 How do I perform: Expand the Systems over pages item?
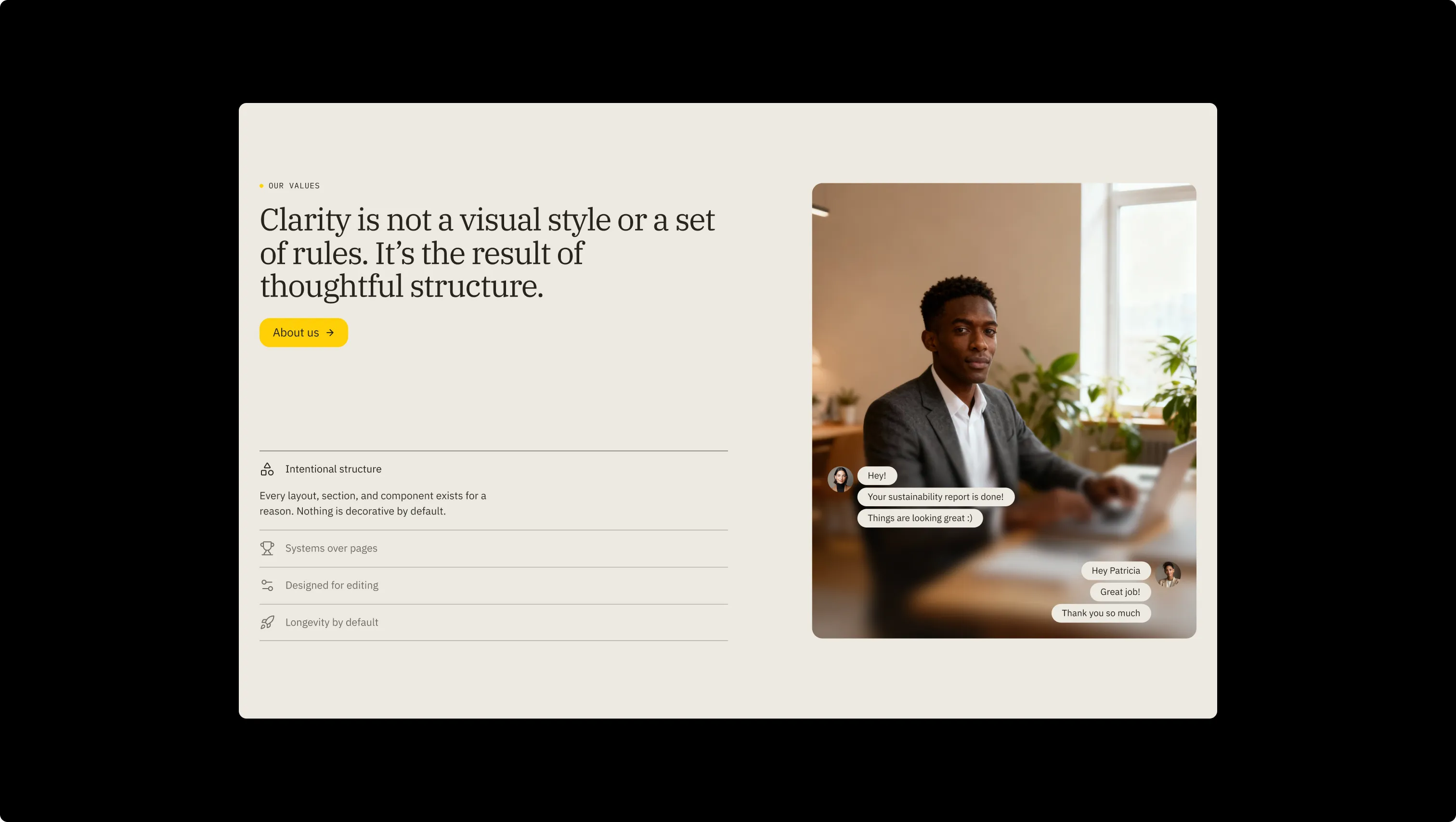(494, 549)
